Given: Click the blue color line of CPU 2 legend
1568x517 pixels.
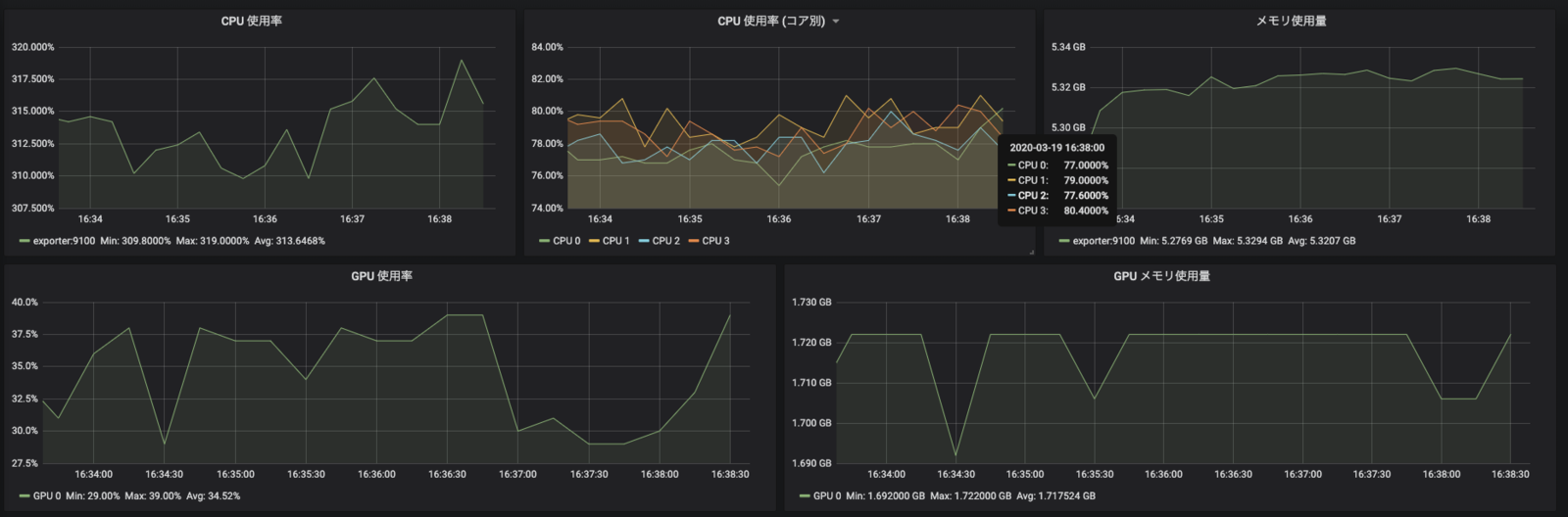Looking at the screenshot, I should (x=643, y=241).
